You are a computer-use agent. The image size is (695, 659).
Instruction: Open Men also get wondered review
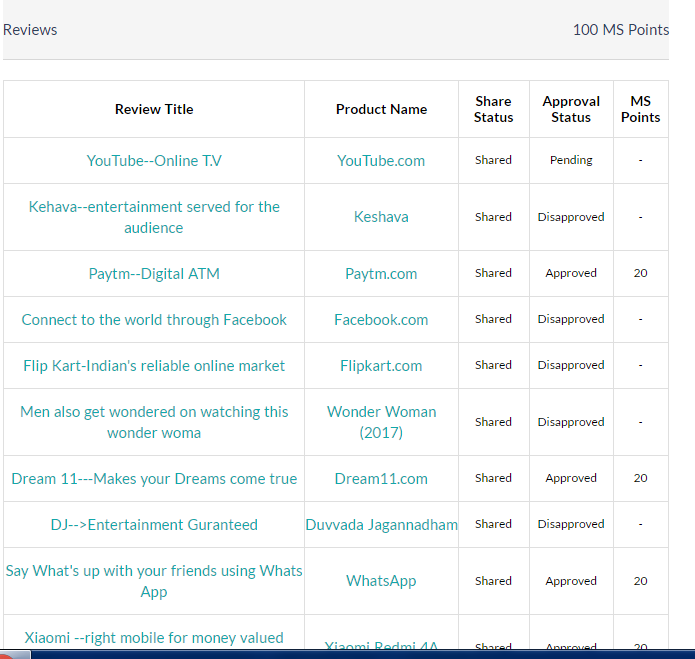(154, 422)
